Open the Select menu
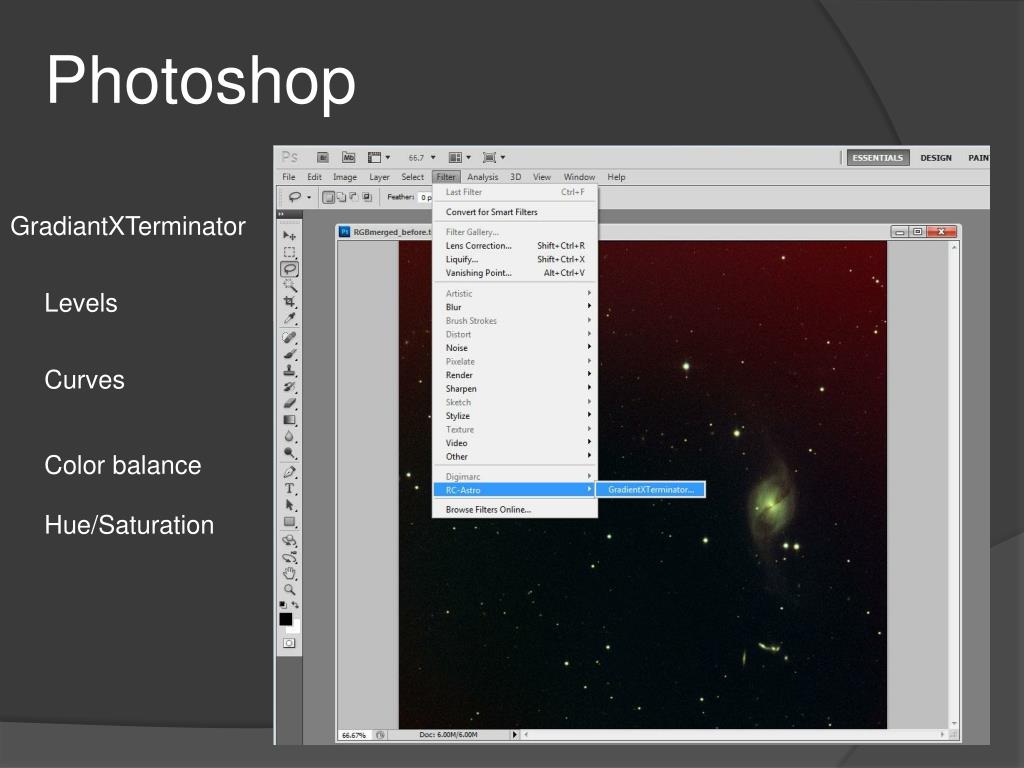Screen dimensions: 1024x768 coord(412,177)
